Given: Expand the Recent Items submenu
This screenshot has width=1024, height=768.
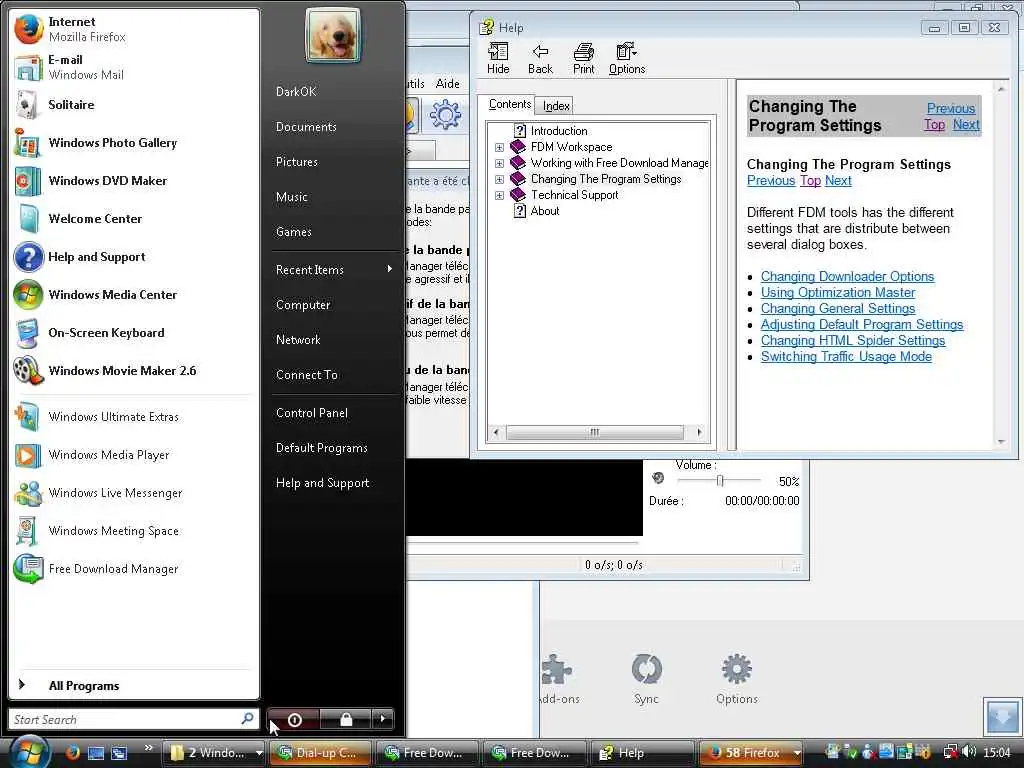Looking at the screenshot, I should click(334, 270).
